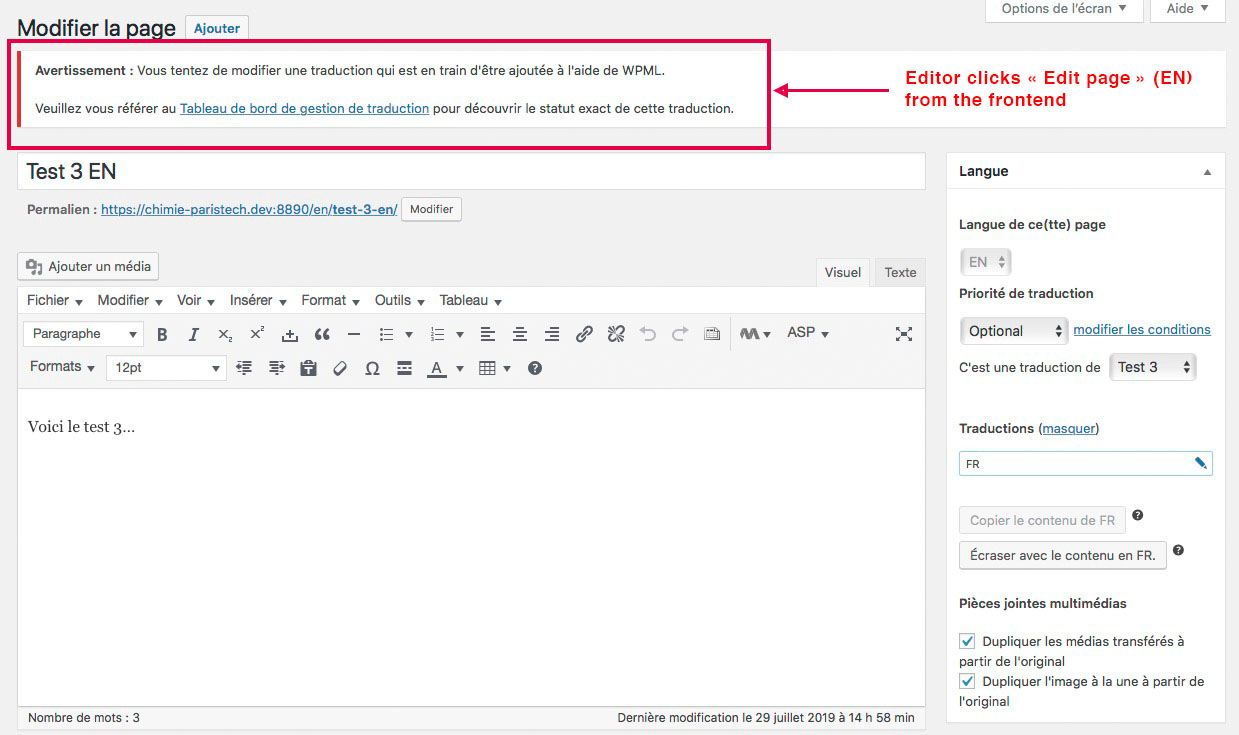Click the clear formatting eraser icon
1239x735 pixels.
click(340, 368)
